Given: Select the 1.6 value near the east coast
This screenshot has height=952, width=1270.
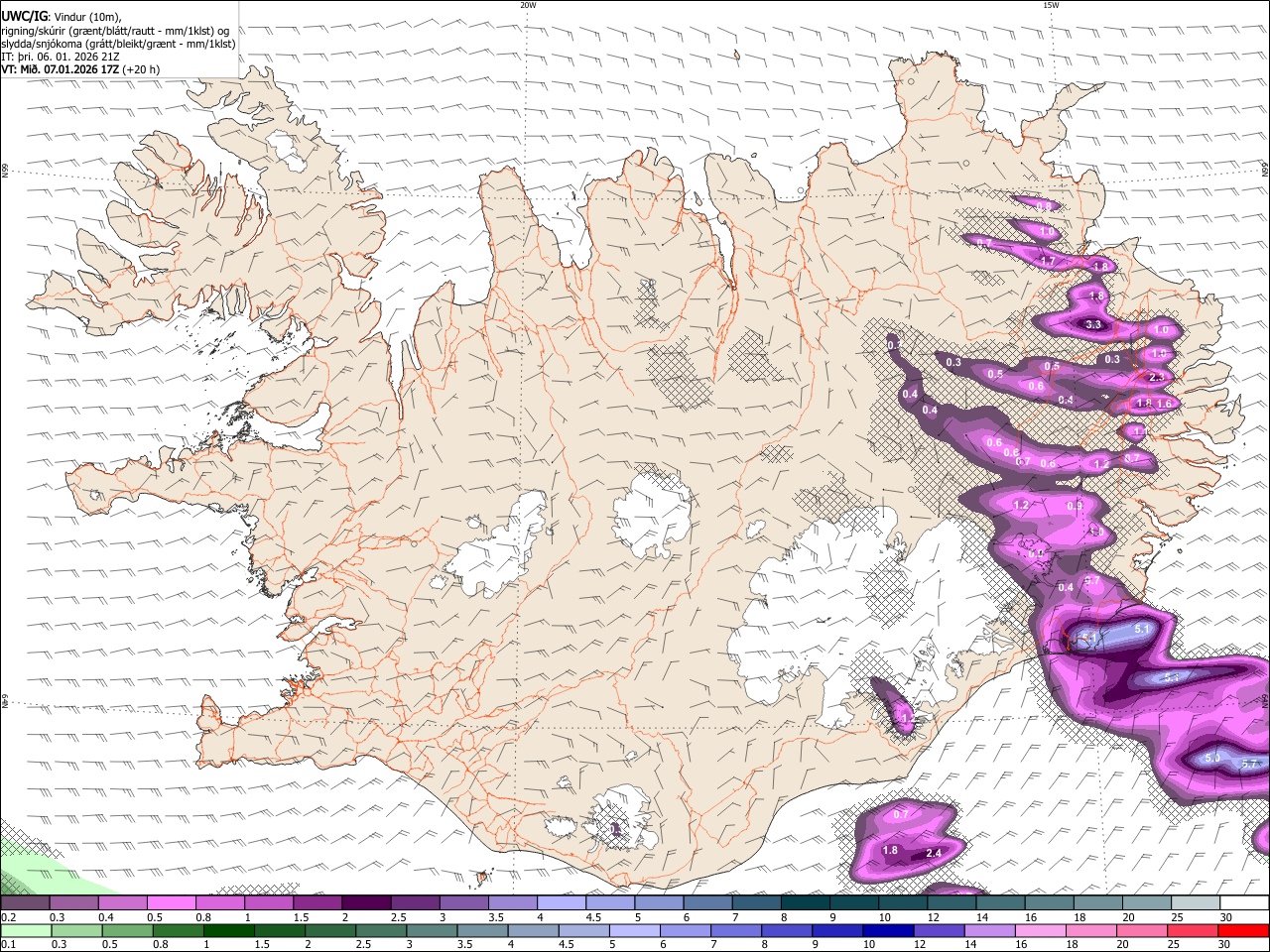Looking at the screenshot, I should pos(1164,404).
